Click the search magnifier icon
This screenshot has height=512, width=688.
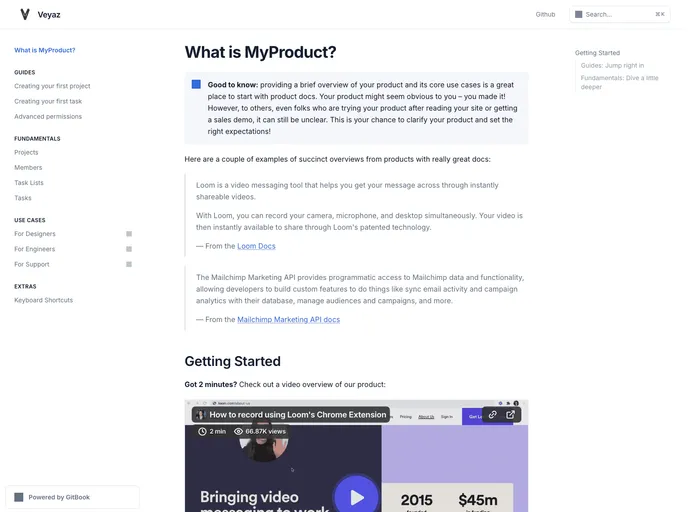(x=579, y=14)
